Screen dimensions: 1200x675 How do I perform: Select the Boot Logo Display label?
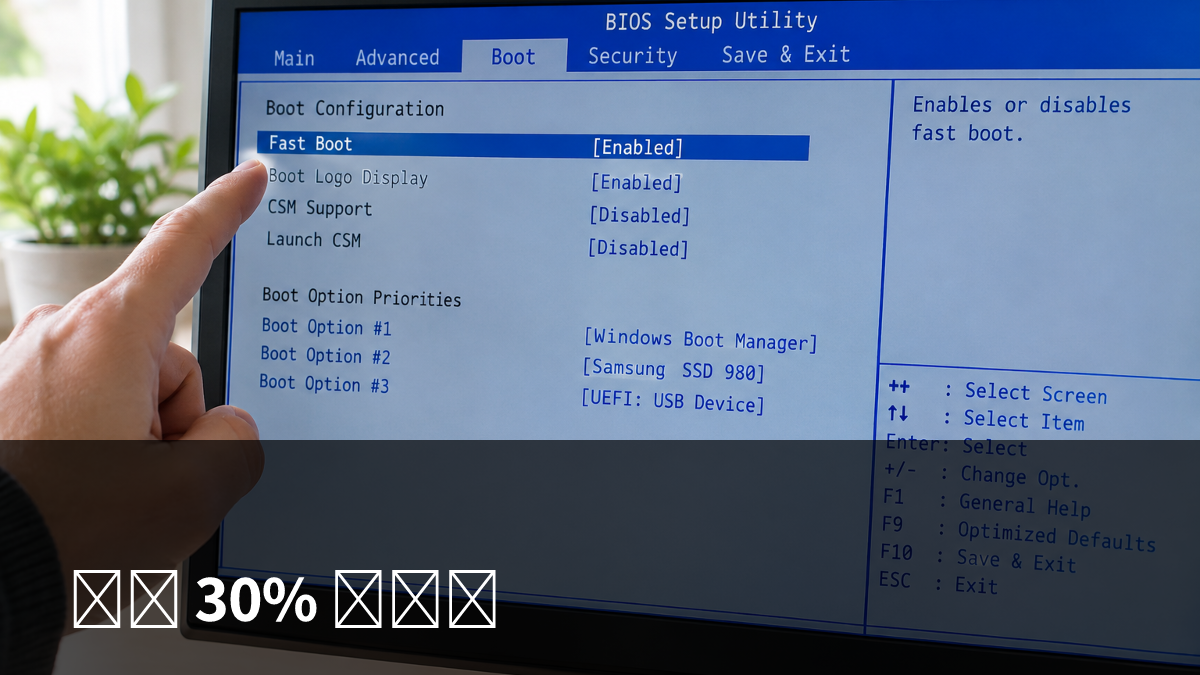click(x=347, y=178)
